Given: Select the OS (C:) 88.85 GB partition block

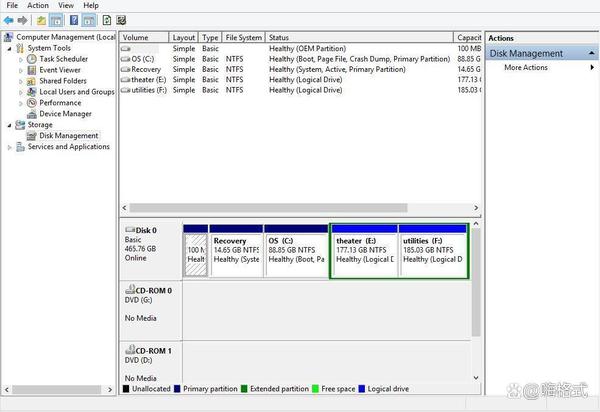Looking at the screenshot, I should (296, 251).
